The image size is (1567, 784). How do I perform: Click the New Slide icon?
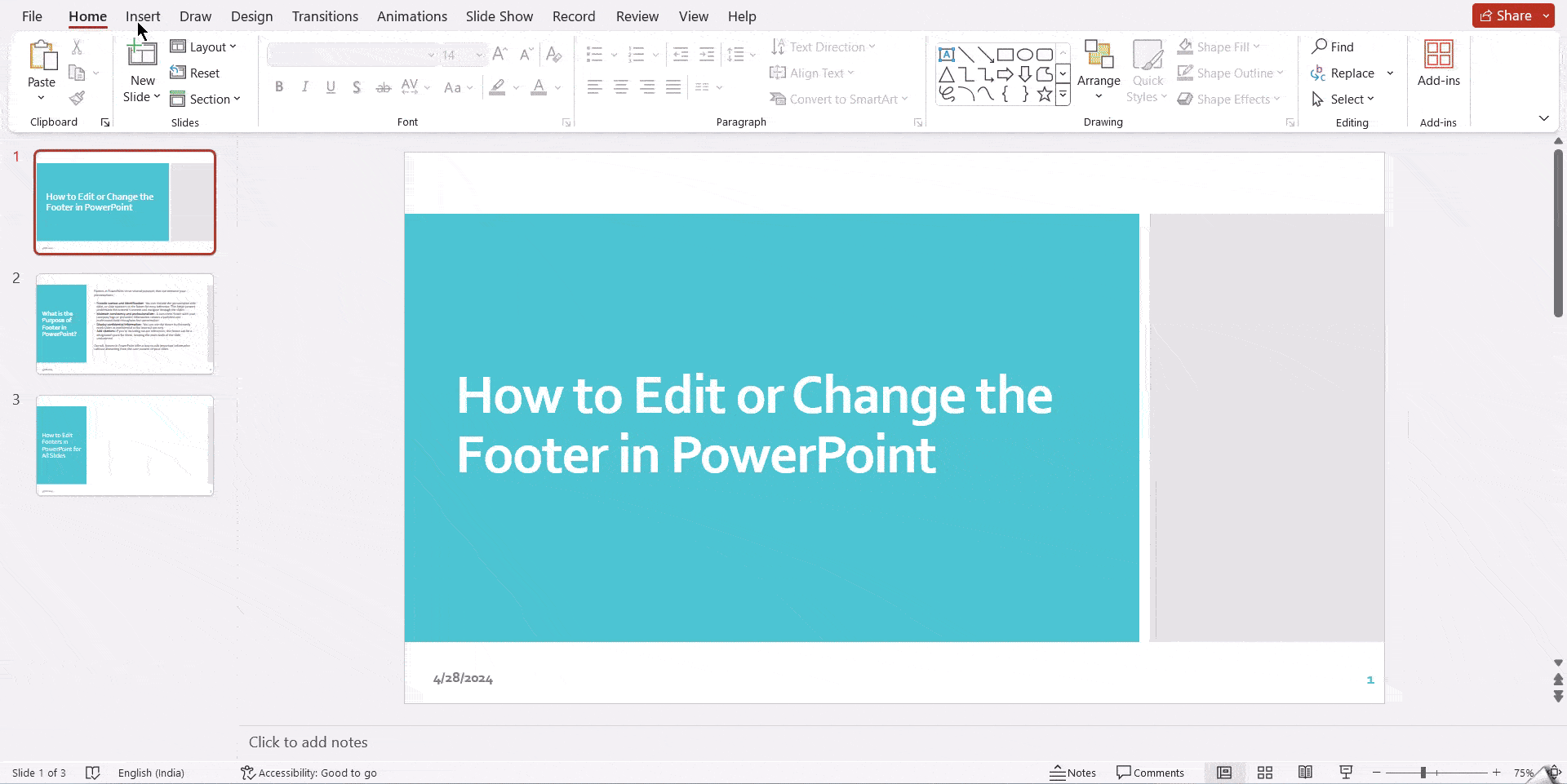[x=142, y=55]
